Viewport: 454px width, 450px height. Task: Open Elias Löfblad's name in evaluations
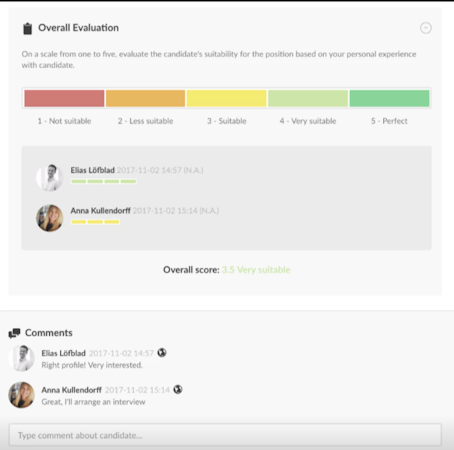92,170
